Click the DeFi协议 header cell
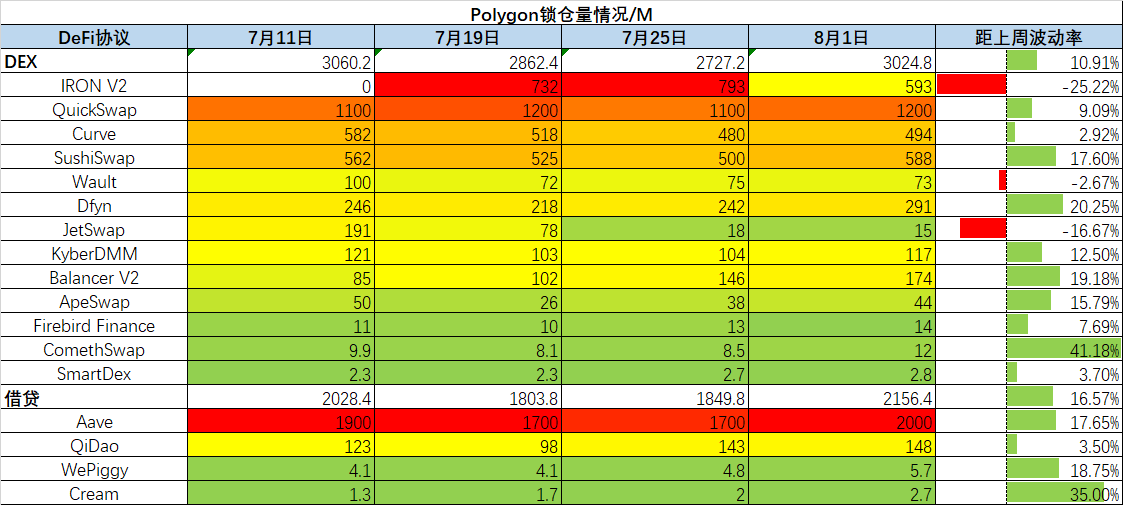Image resolution: width=1123 pixels, height=505 pixels. point(94,37)
